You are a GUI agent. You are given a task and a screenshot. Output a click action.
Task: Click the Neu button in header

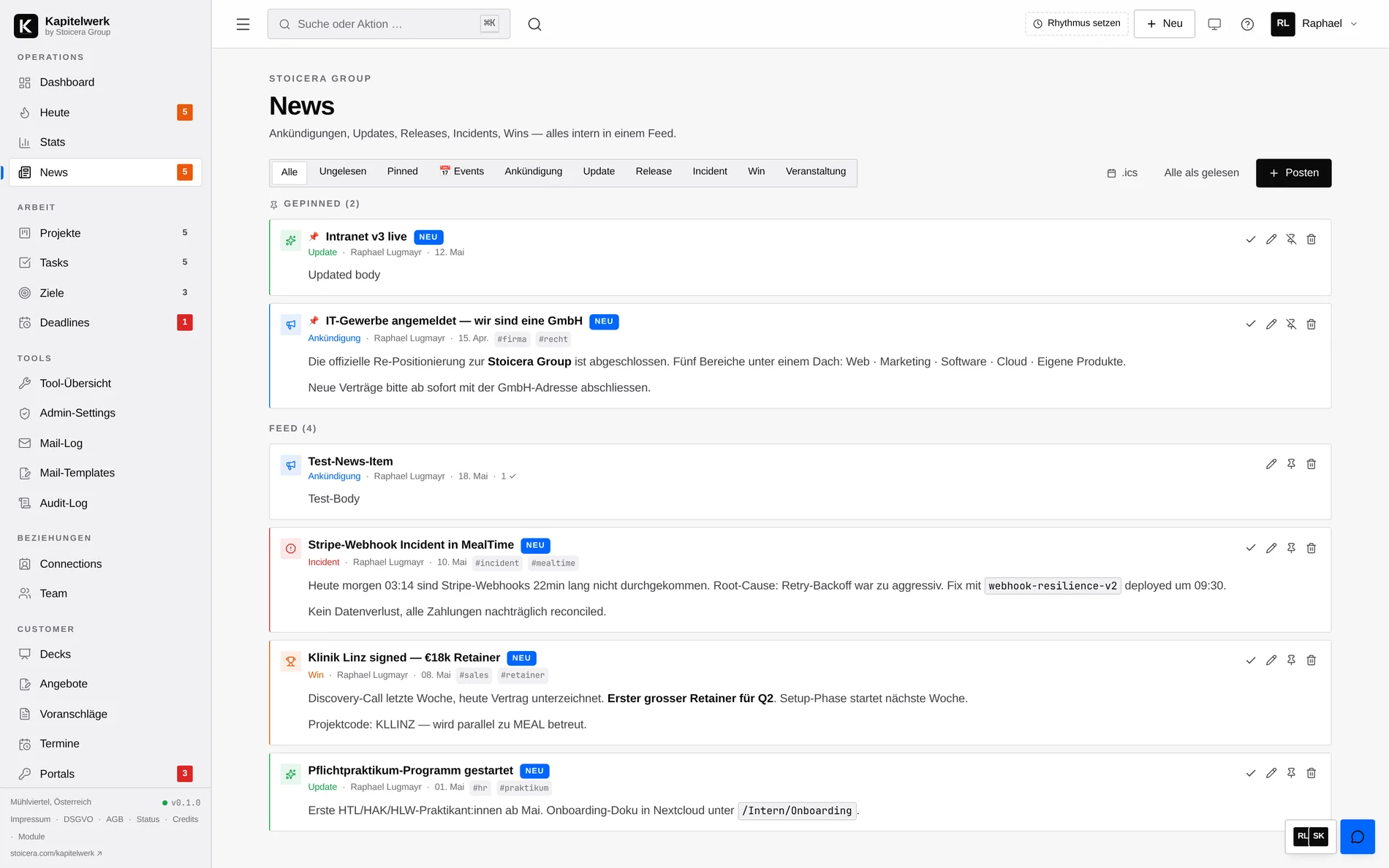tap(1164, 24)
